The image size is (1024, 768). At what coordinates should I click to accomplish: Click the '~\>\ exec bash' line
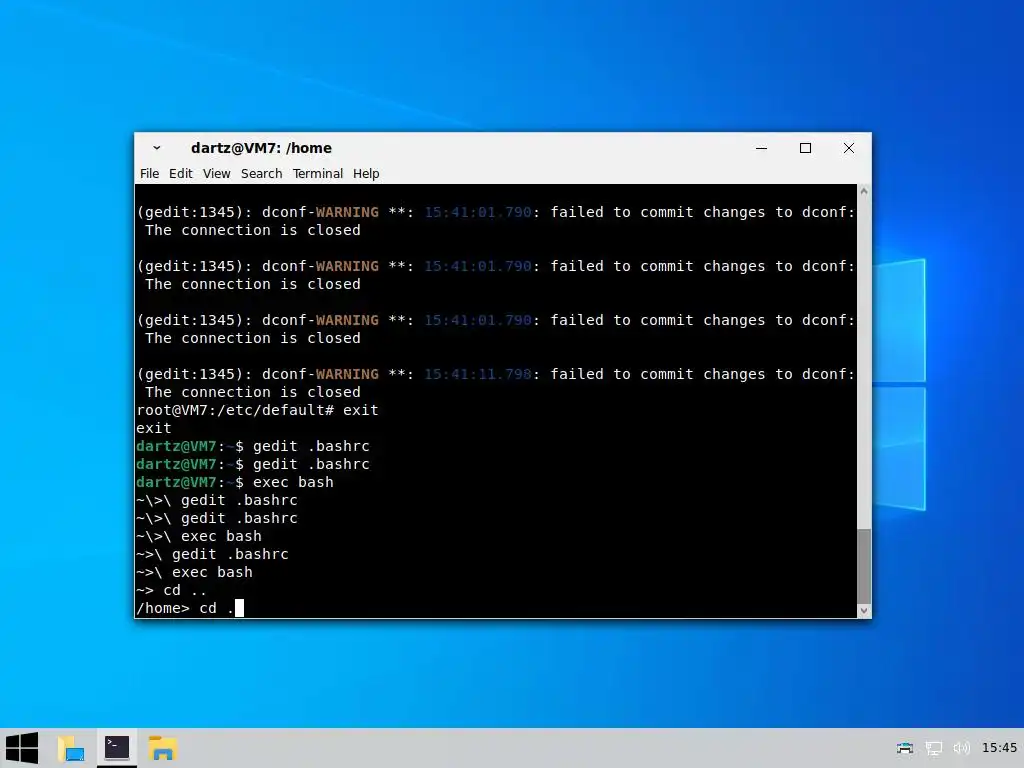point(199,536)
